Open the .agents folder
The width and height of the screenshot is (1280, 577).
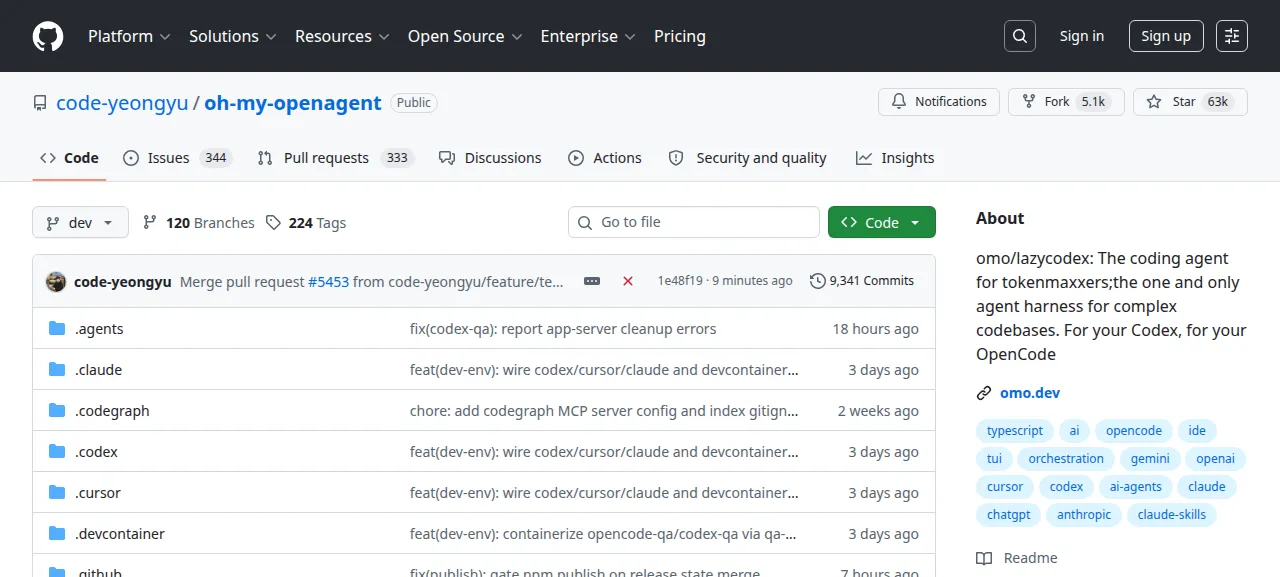99,329
